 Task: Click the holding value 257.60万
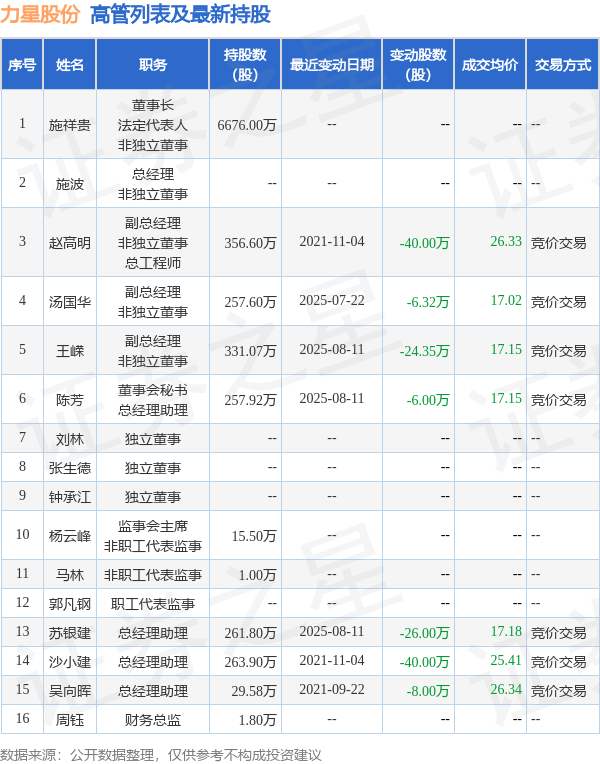(x=250, y=302)
